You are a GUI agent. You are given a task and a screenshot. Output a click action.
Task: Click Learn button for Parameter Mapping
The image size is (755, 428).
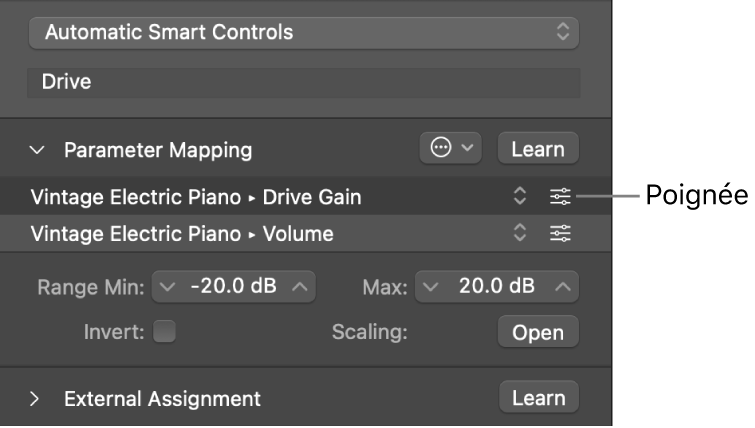point(538,149)
